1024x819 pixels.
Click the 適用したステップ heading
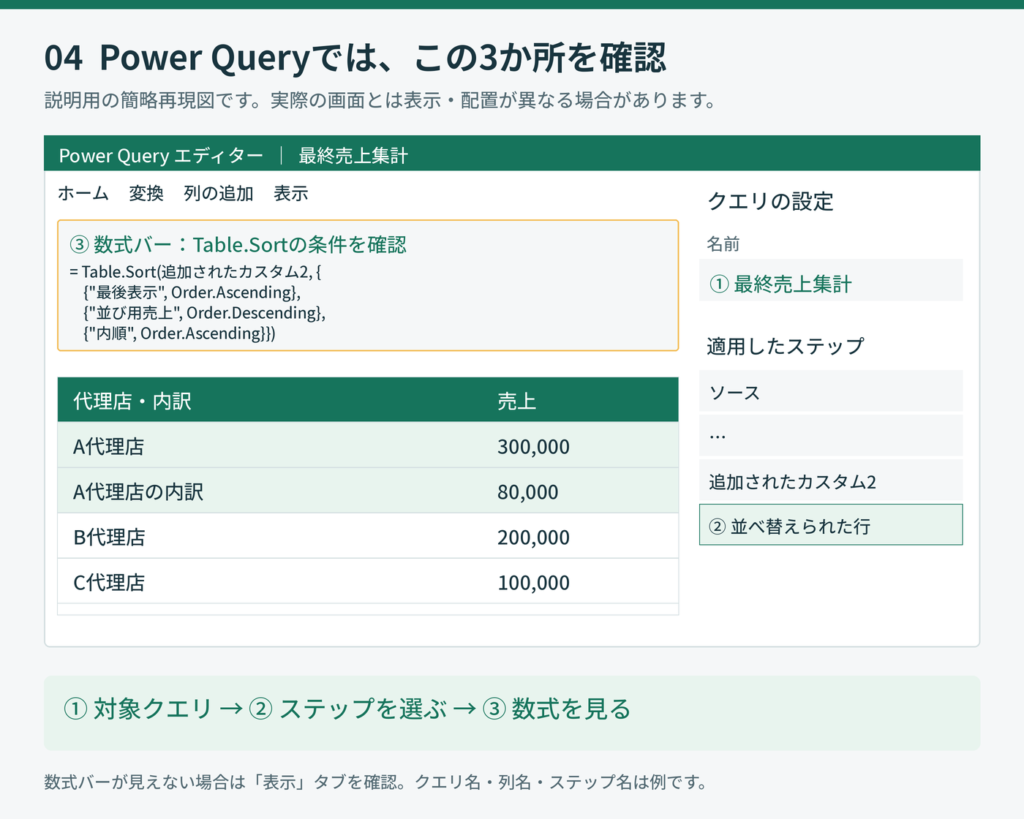[x=786, y=345]
